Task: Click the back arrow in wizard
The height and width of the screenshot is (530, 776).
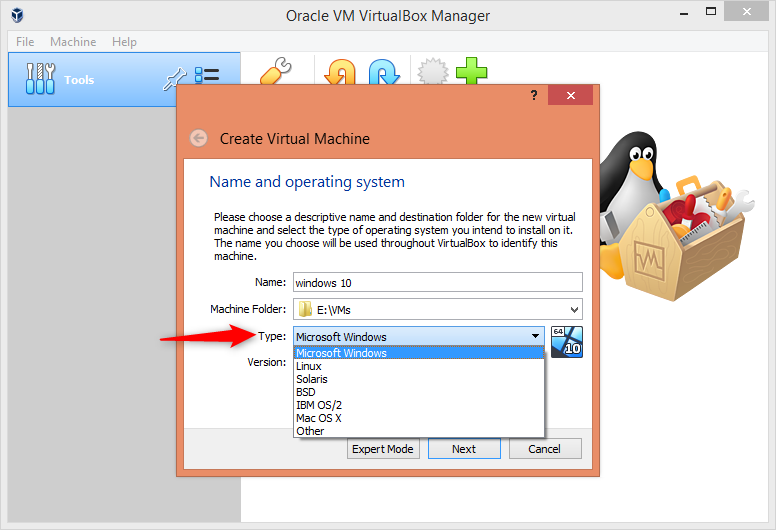Action: click(199, 138)
